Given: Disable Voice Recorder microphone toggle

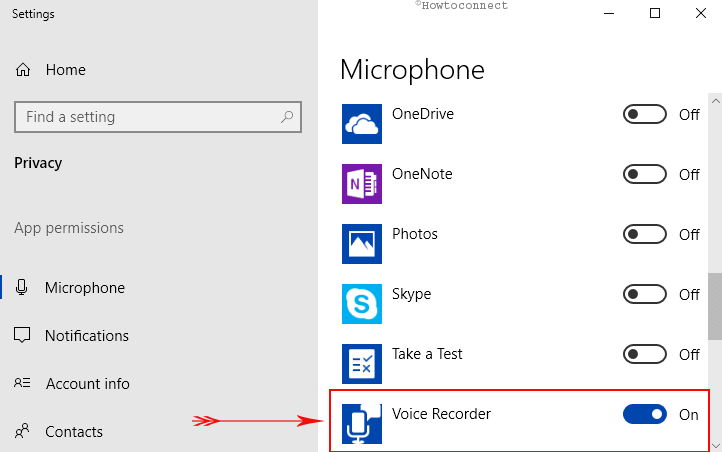Looking at the screenshot, I should (x=644, y=414).
